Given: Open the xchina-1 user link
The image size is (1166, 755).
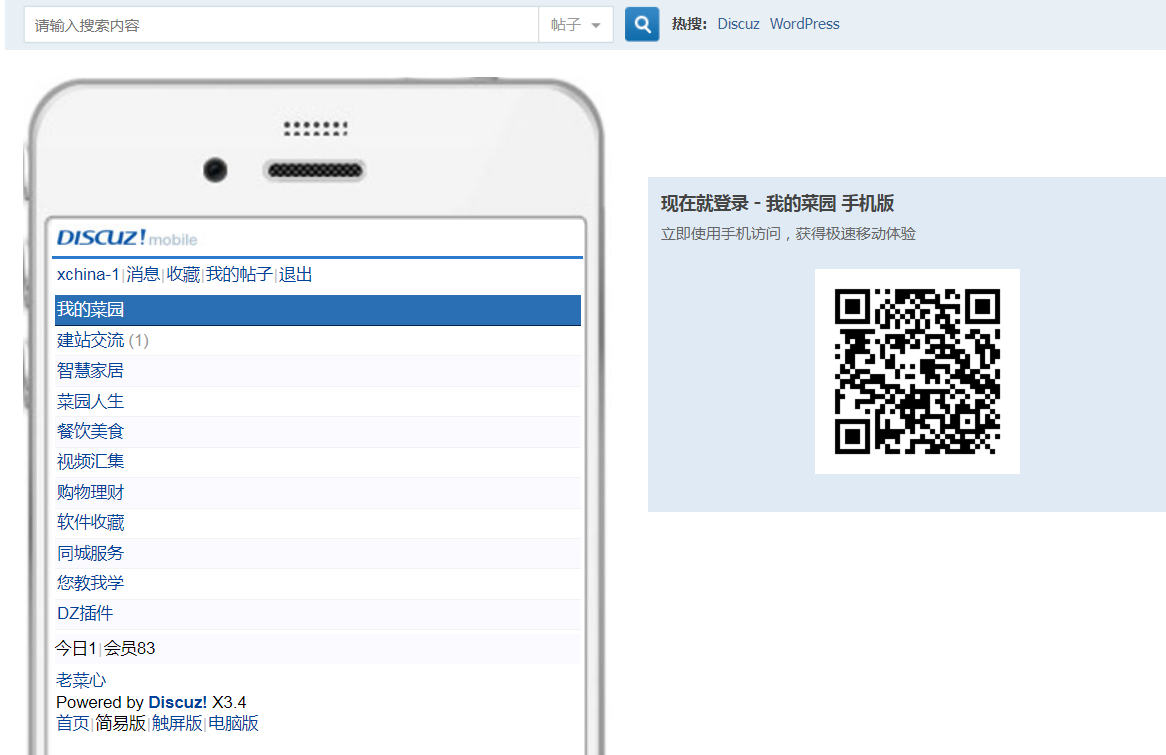Looking at the screenshot, I should point(88,274).
